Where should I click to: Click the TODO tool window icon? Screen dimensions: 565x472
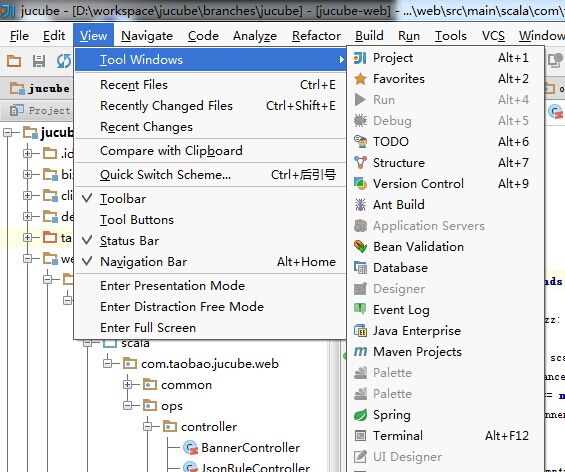pos(360,142)
